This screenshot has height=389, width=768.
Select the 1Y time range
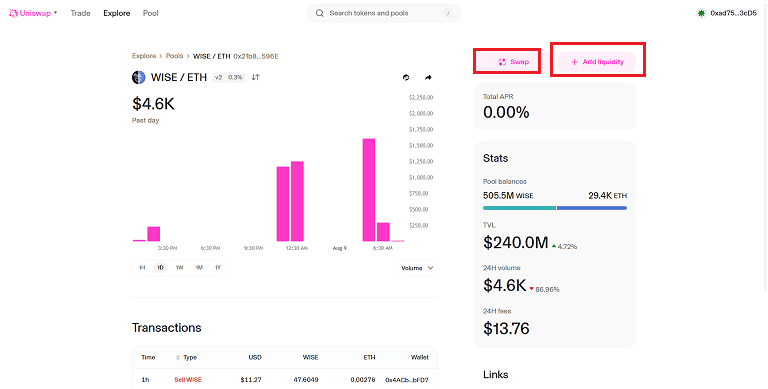(218, 268)
